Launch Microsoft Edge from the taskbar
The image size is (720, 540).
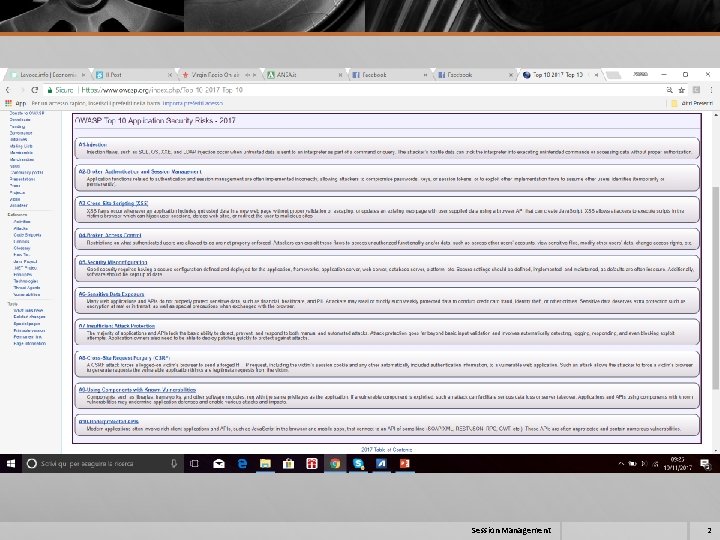[242, 464]
